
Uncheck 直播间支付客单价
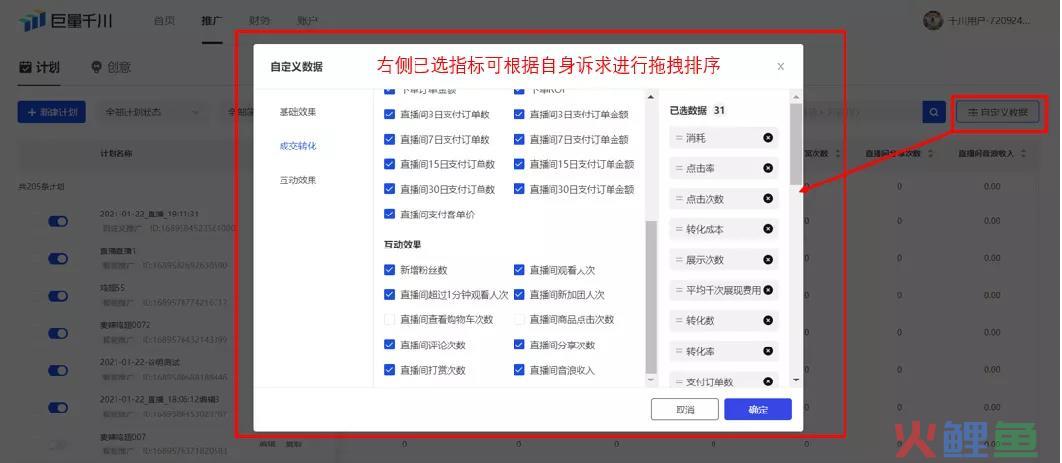click(x=389, y=214)
